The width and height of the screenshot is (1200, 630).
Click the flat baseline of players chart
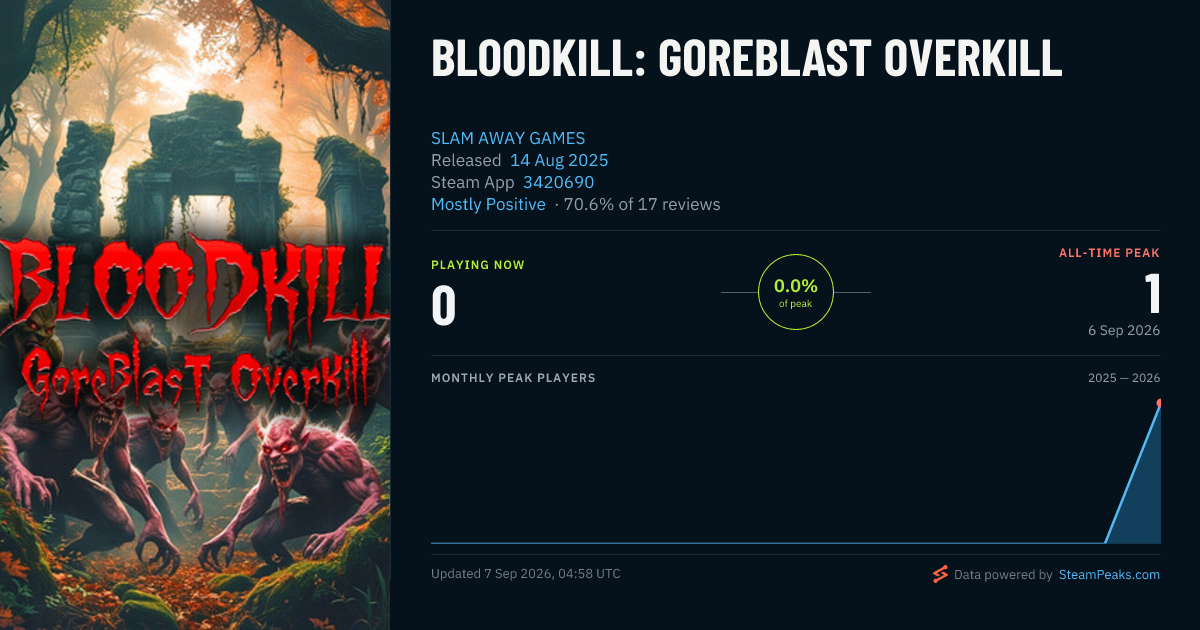click(x=768, y=543)
